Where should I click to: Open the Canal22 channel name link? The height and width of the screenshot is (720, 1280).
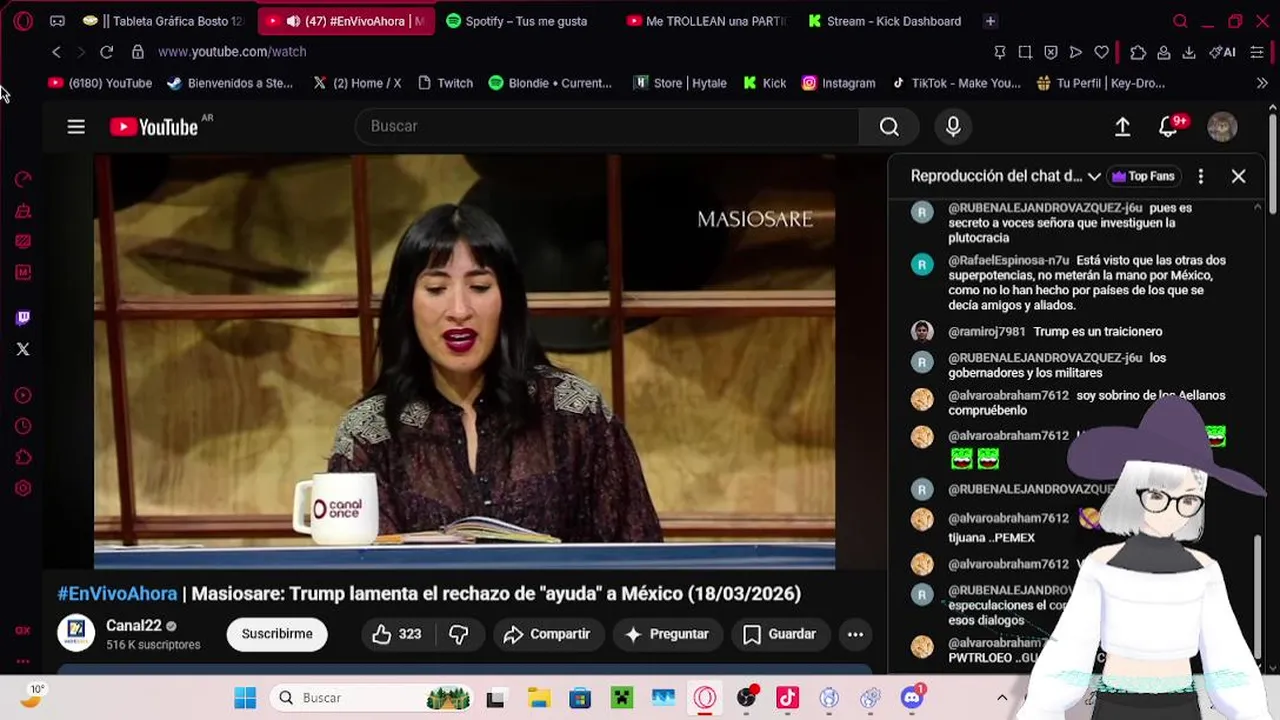pos(133,626)
